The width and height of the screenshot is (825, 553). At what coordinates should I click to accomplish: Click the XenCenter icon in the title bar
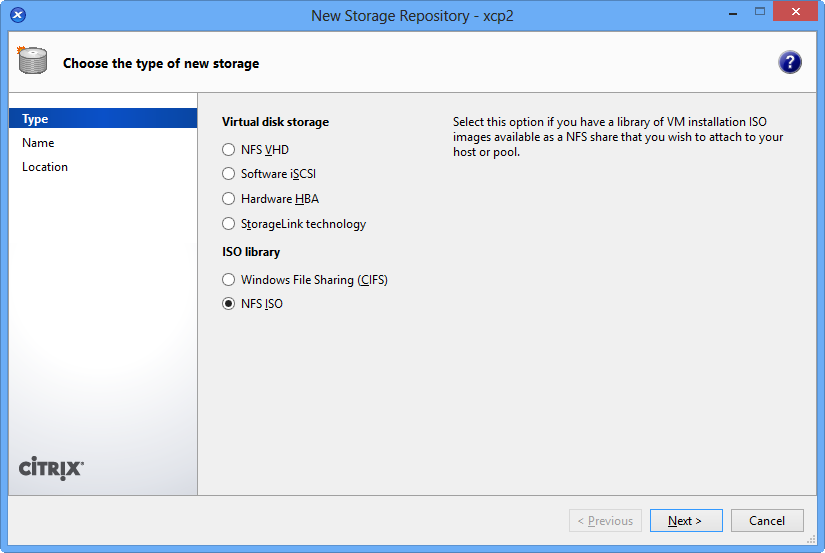[x=18, y=15]
